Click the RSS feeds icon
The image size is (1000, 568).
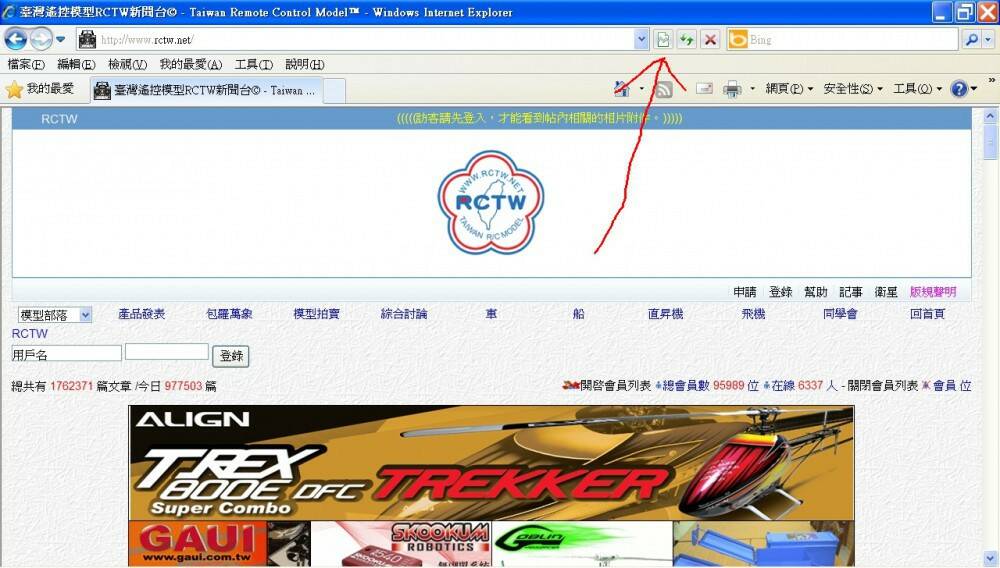coord(664,89)
